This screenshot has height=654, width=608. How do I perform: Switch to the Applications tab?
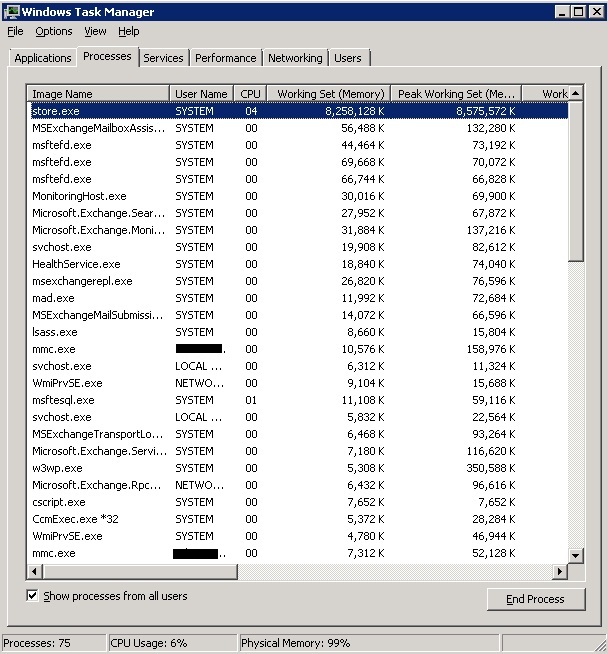point(43,58)
